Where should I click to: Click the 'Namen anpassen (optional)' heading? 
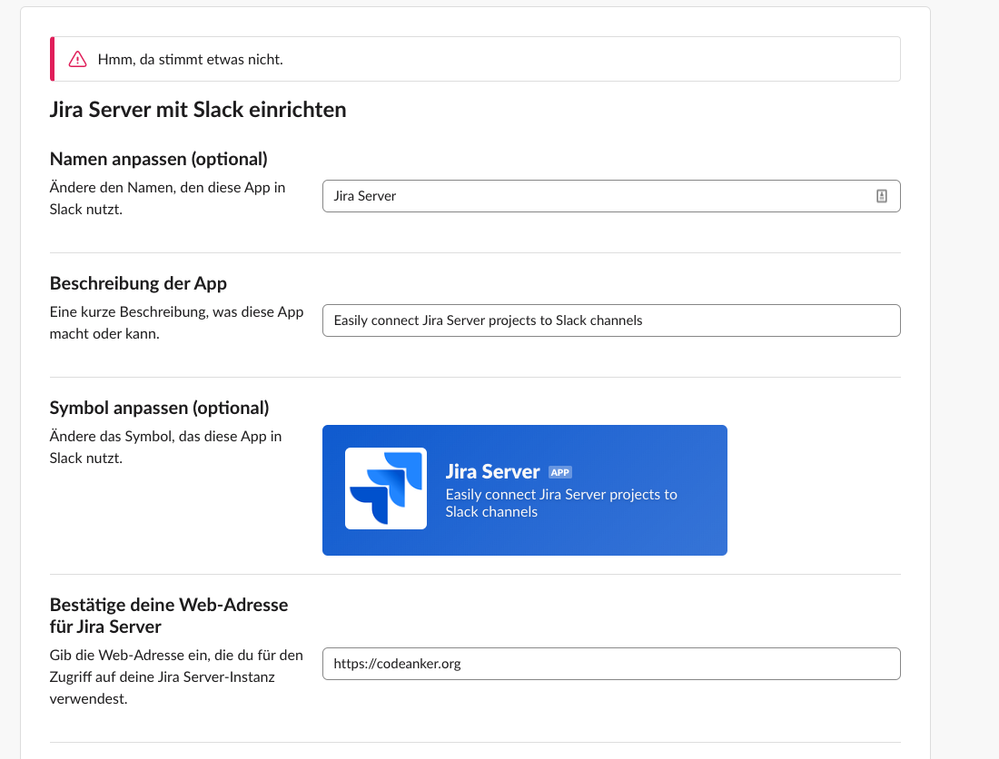159,159
